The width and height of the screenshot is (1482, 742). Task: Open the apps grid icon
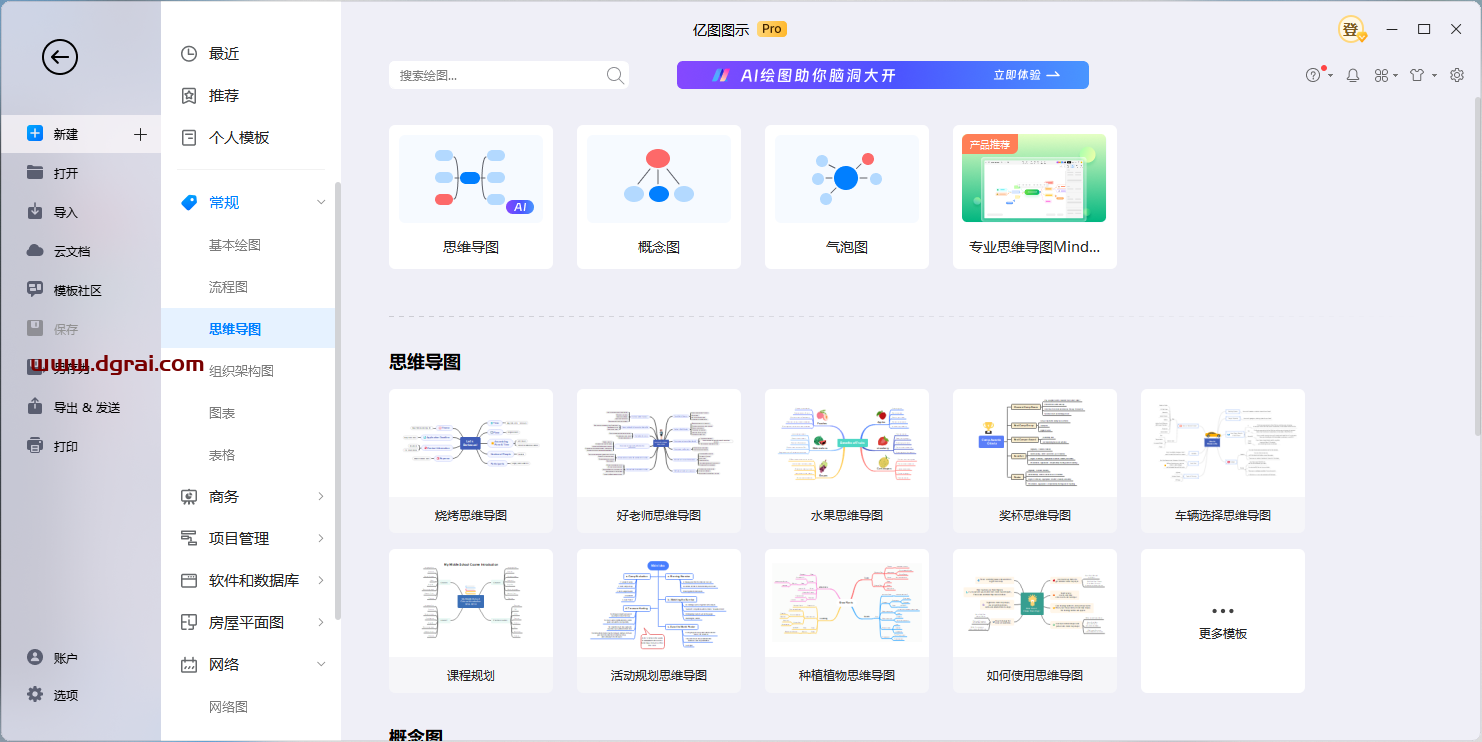[1382, 75]
